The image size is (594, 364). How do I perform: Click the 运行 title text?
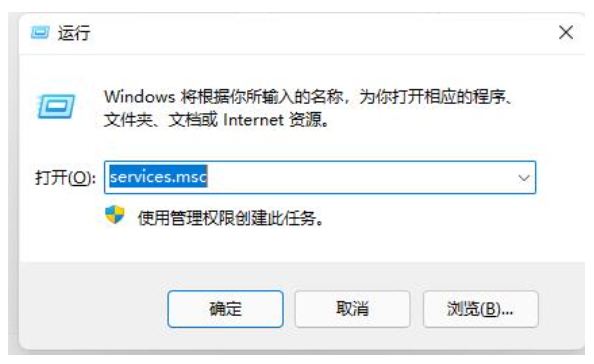[x=74, y=33]
